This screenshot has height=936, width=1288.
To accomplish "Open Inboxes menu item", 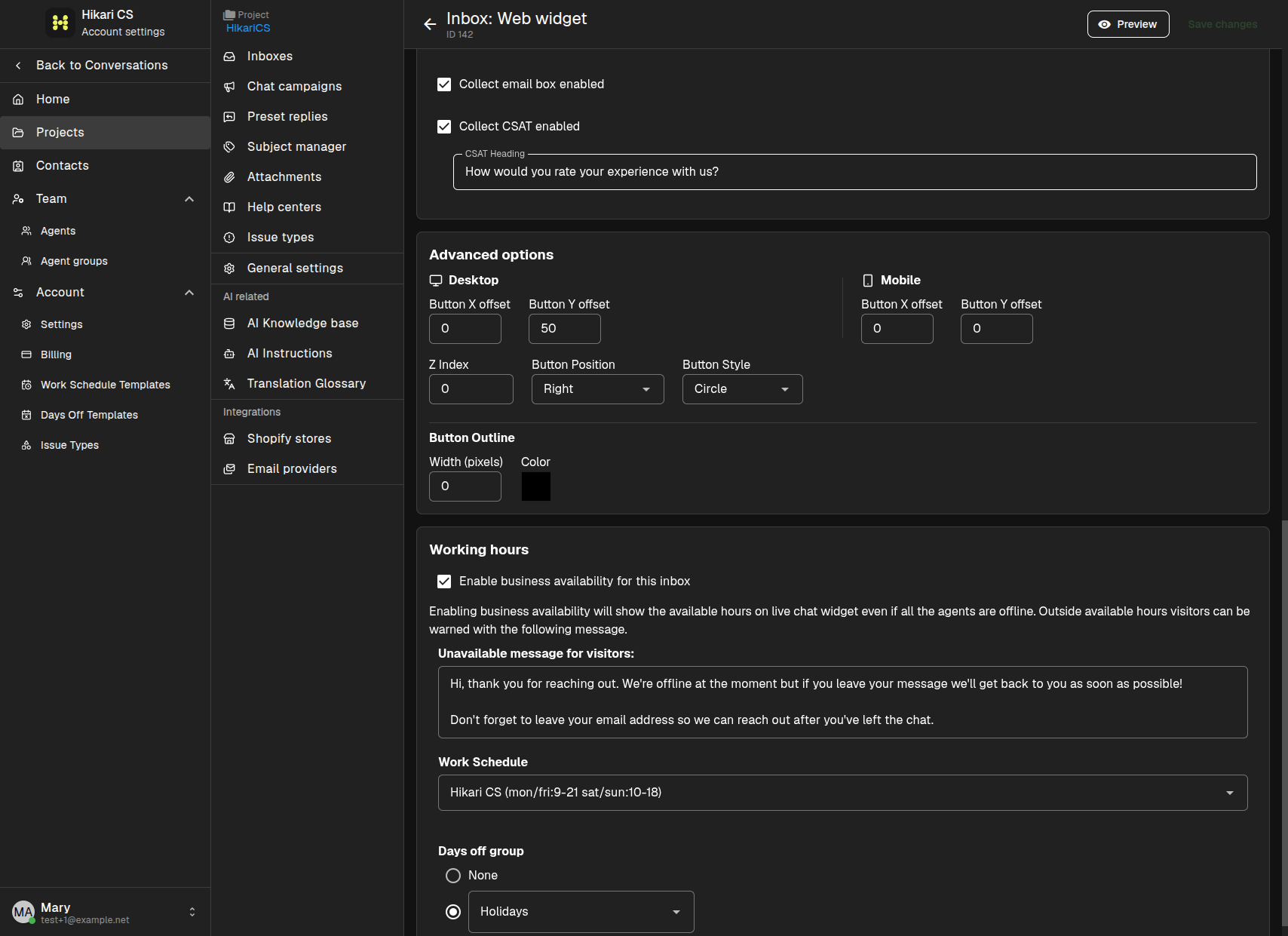I will 307,57.
